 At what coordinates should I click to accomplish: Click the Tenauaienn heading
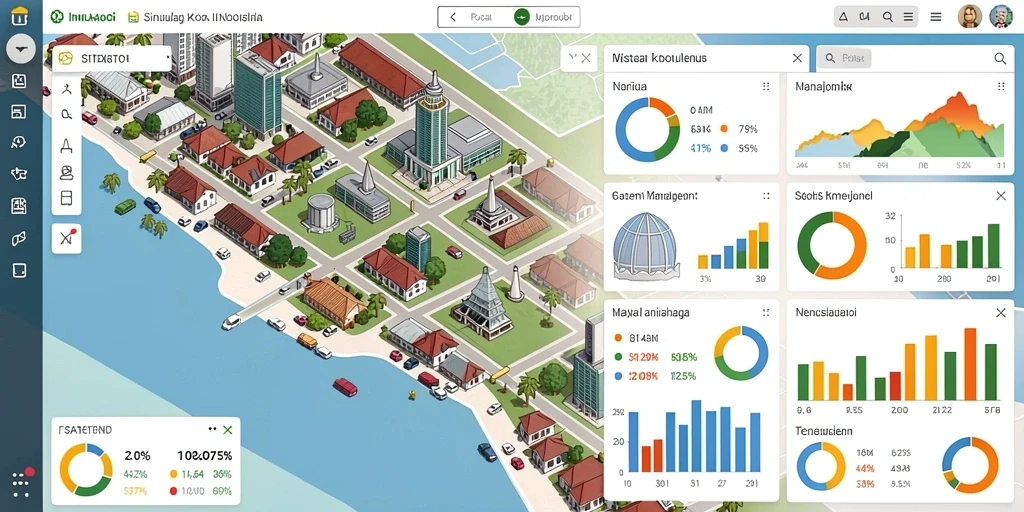(824, 431)
